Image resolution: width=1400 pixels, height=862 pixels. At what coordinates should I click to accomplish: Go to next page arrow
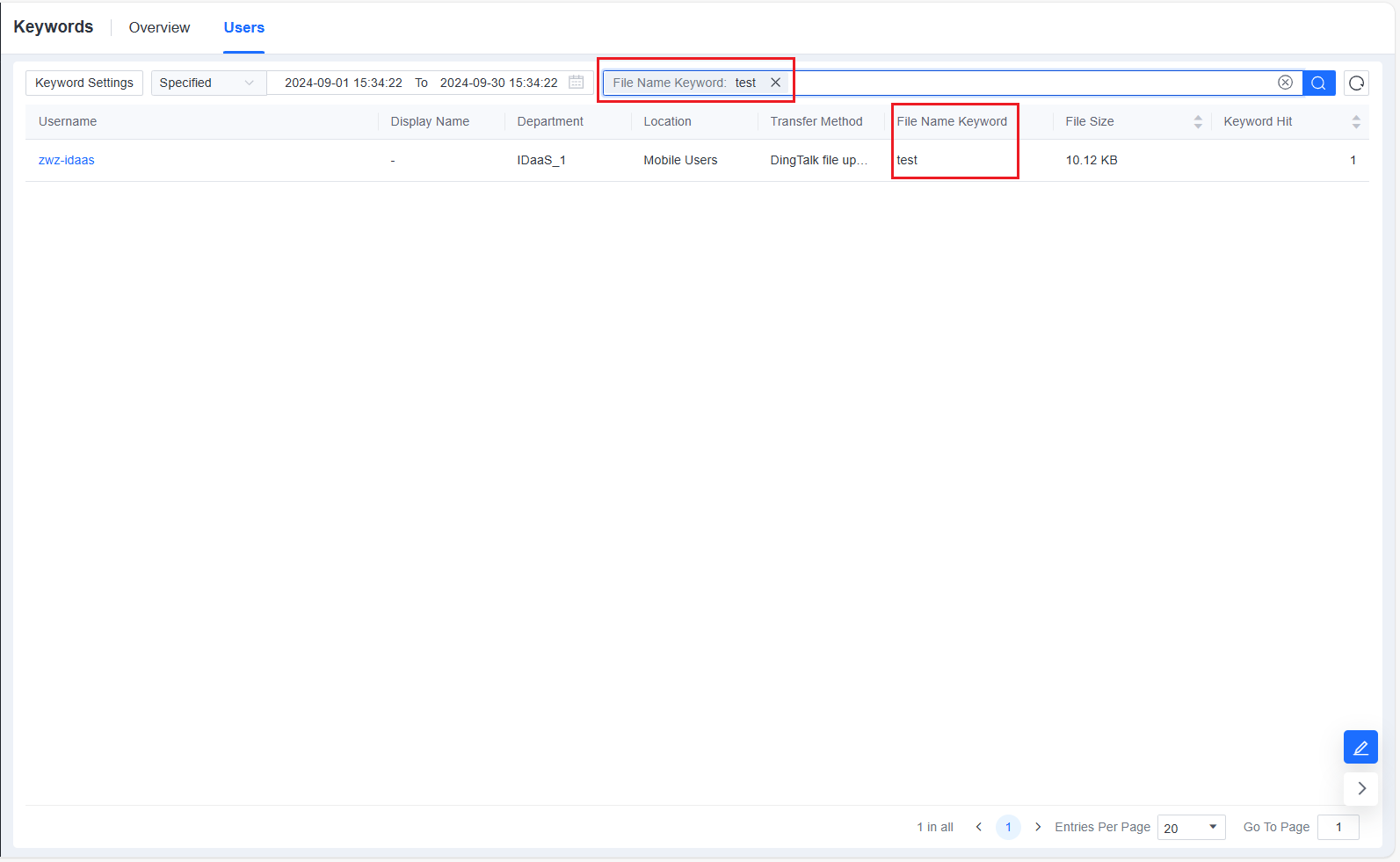click(1038, 827)
